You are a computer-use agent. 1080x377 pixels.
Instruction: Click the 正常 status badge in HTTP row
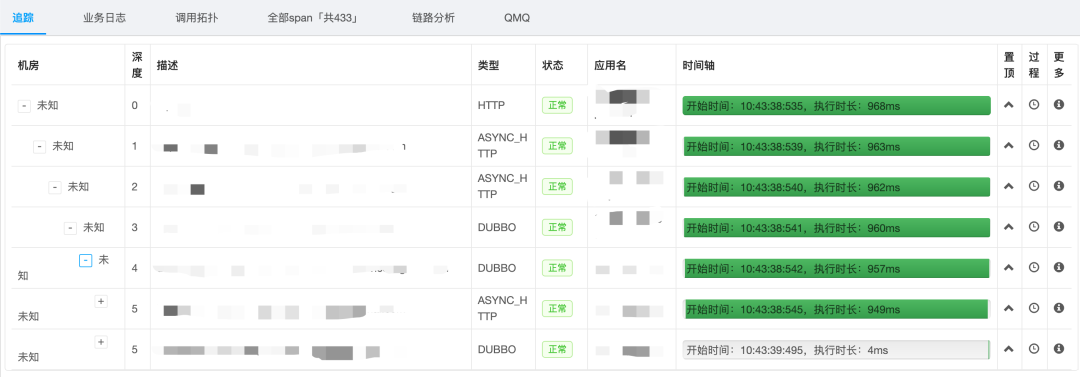pyautogui.click(x=557, y=105)
